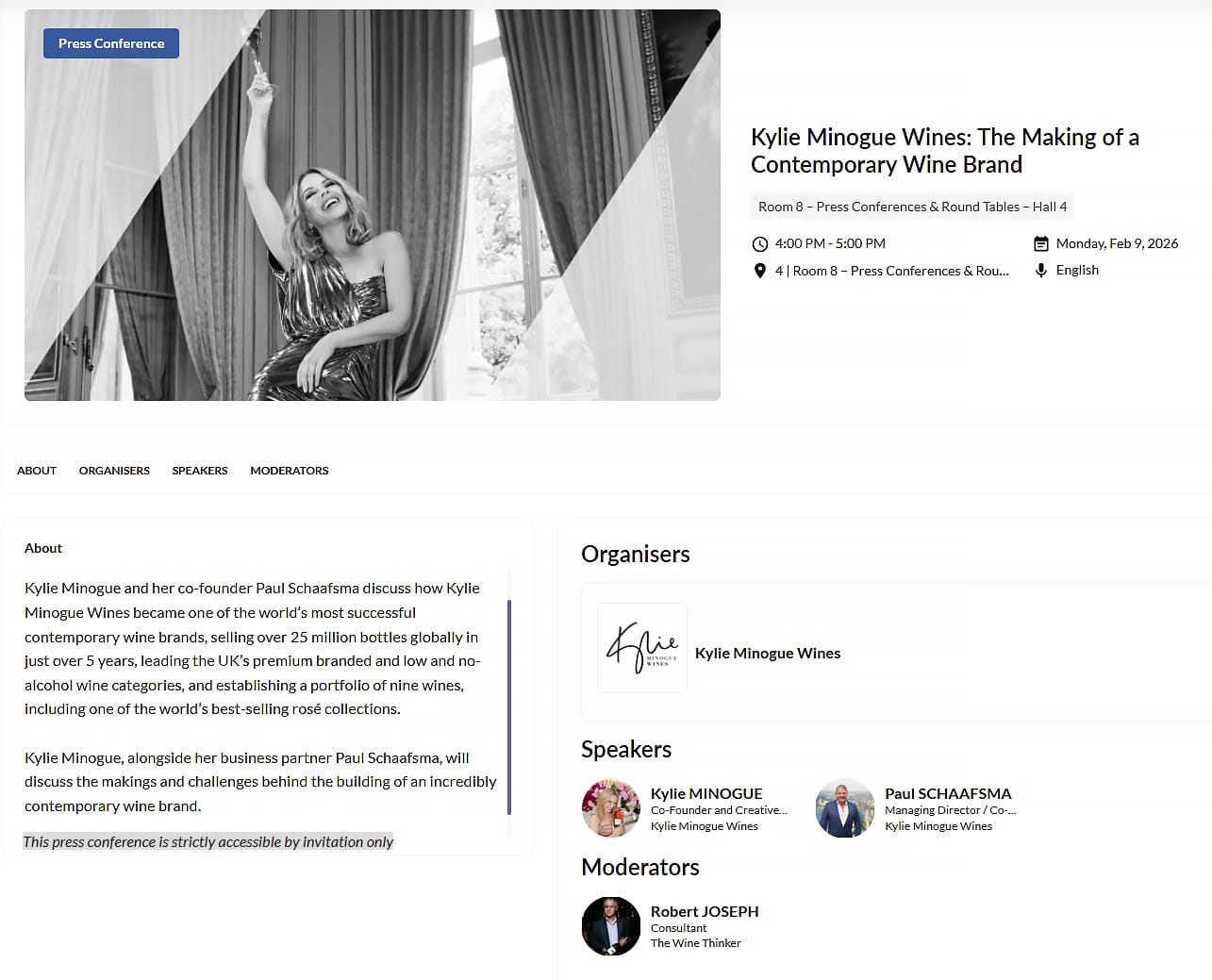Click Paul Schaafsma's speaker photo

pyautogui.click(x=845, y=808)
